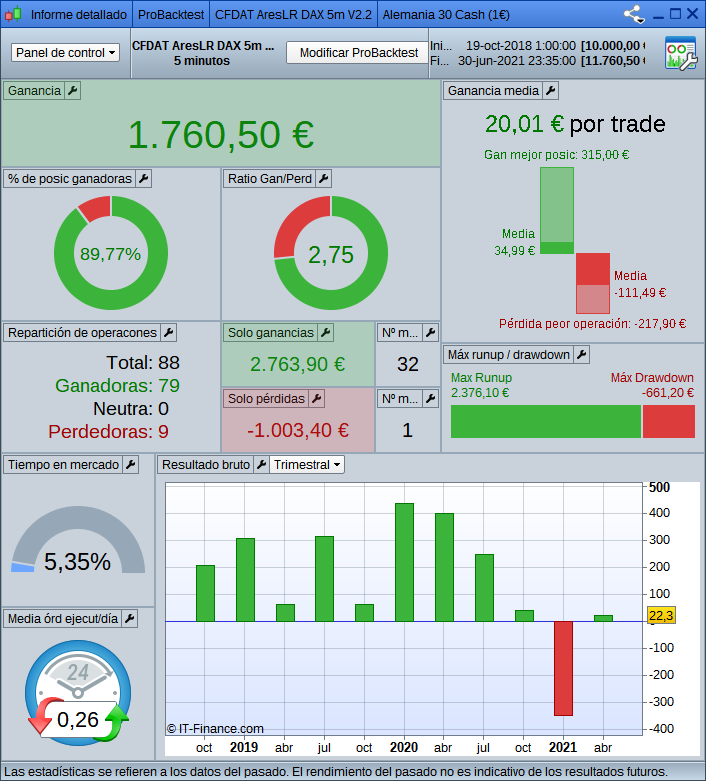Configure the Nº m... widget showing 32
This screenshot has height=781, width=706.
[x=431, y=332]
